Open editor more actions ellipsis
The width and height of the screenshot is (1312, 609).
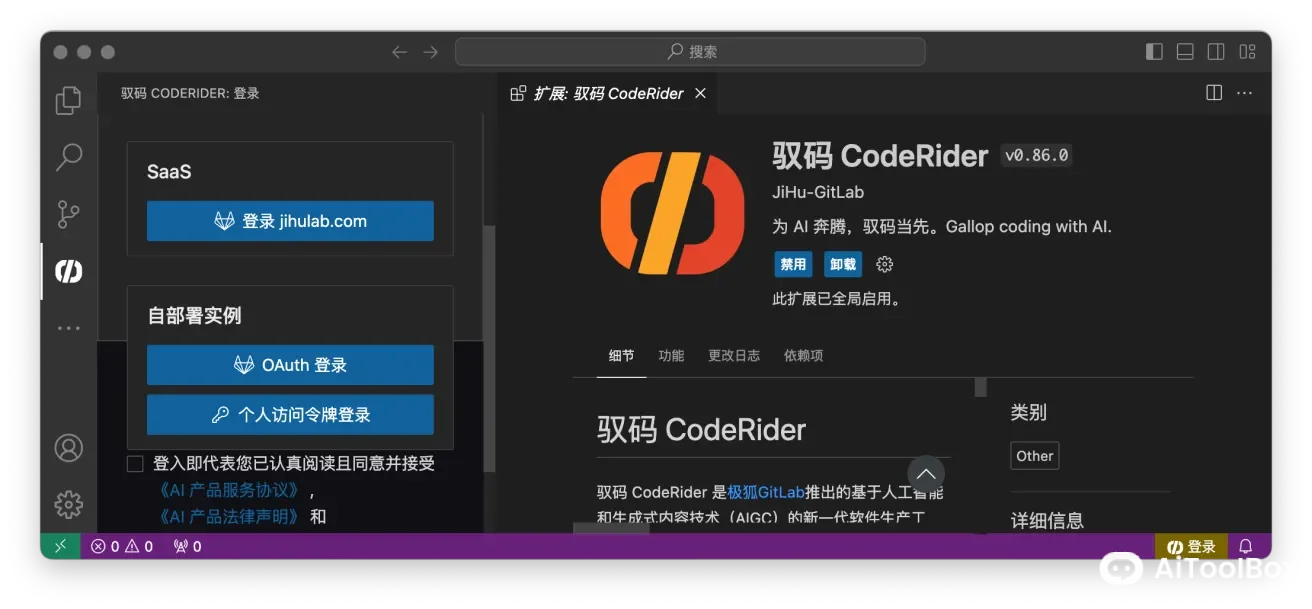1244,93
